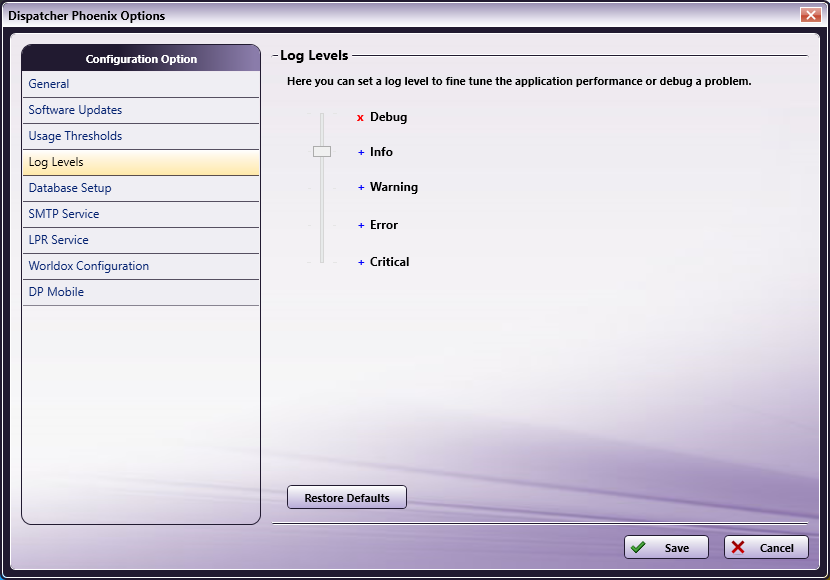
Task: Open the General configuration option
Action: 141,84
